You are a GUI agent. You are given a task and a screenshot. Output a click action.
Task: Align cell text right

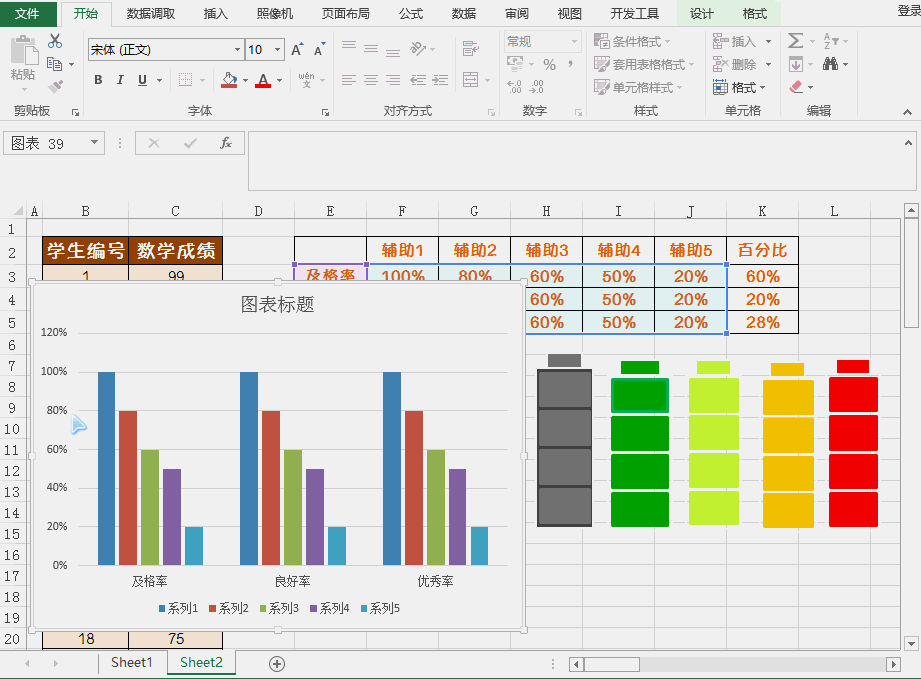tap(393, 80)
